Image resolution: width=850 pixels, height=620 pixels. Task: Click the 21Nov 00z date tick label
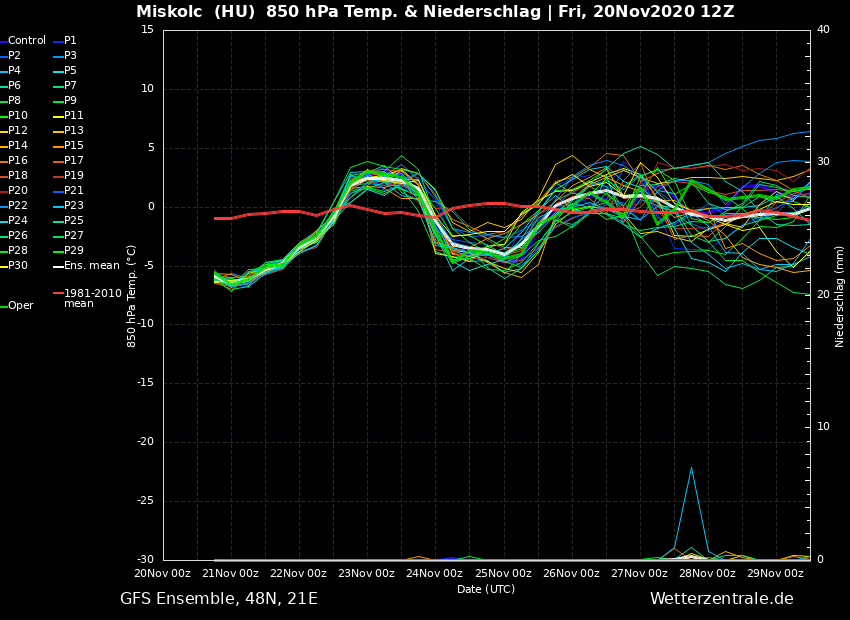tap(231, 573)
